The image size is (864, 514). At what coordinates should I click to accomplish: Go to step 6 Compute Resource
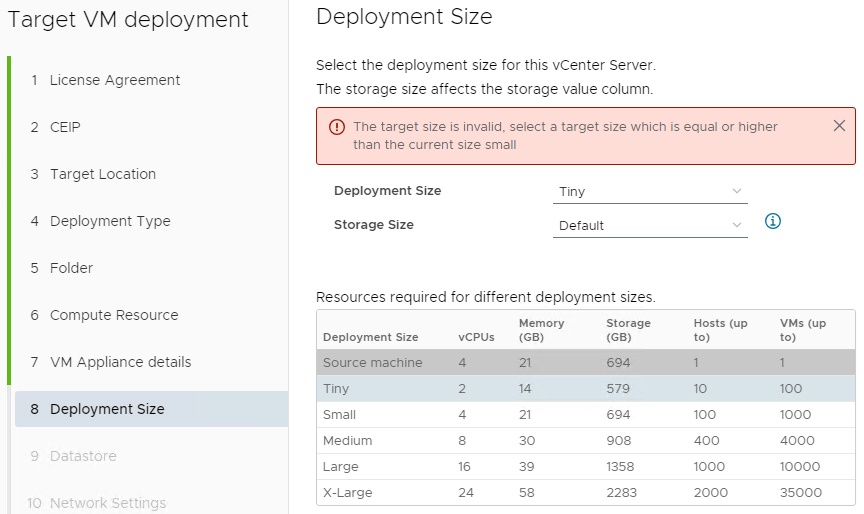coord(104,315)
